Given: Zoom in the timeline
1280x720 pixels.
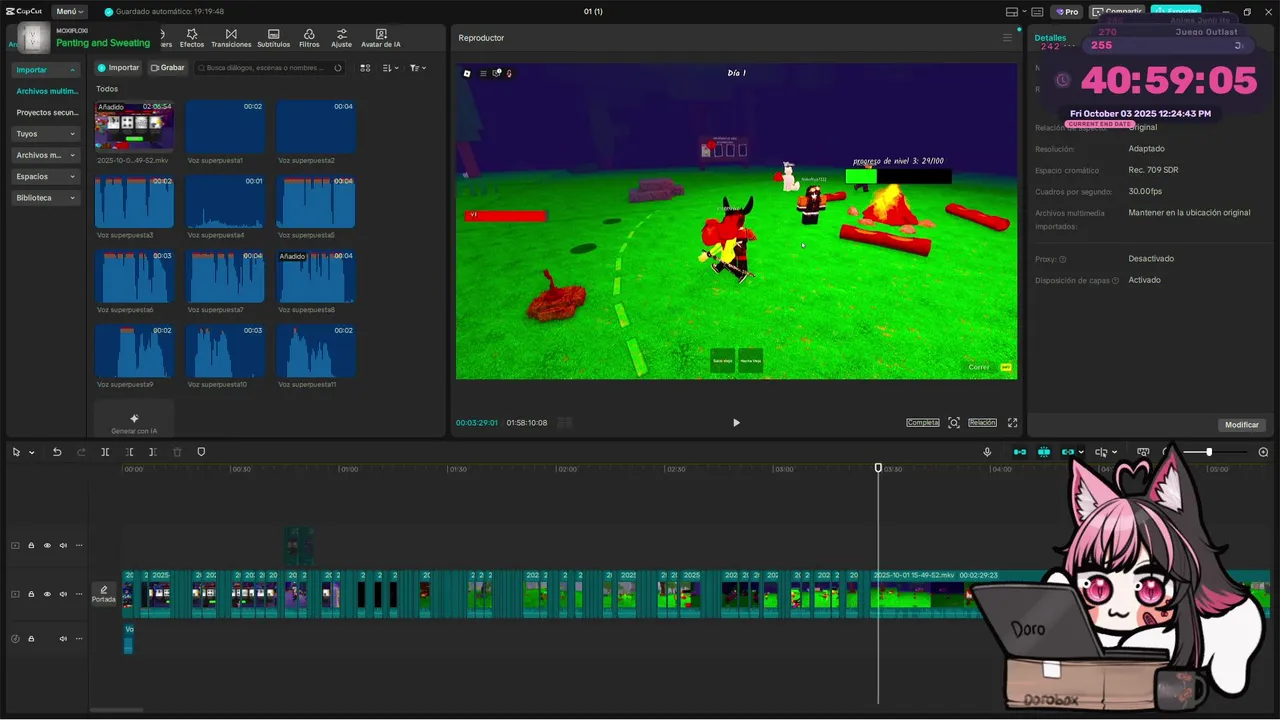Looking at the screenshot, I should click(1263, 452).
